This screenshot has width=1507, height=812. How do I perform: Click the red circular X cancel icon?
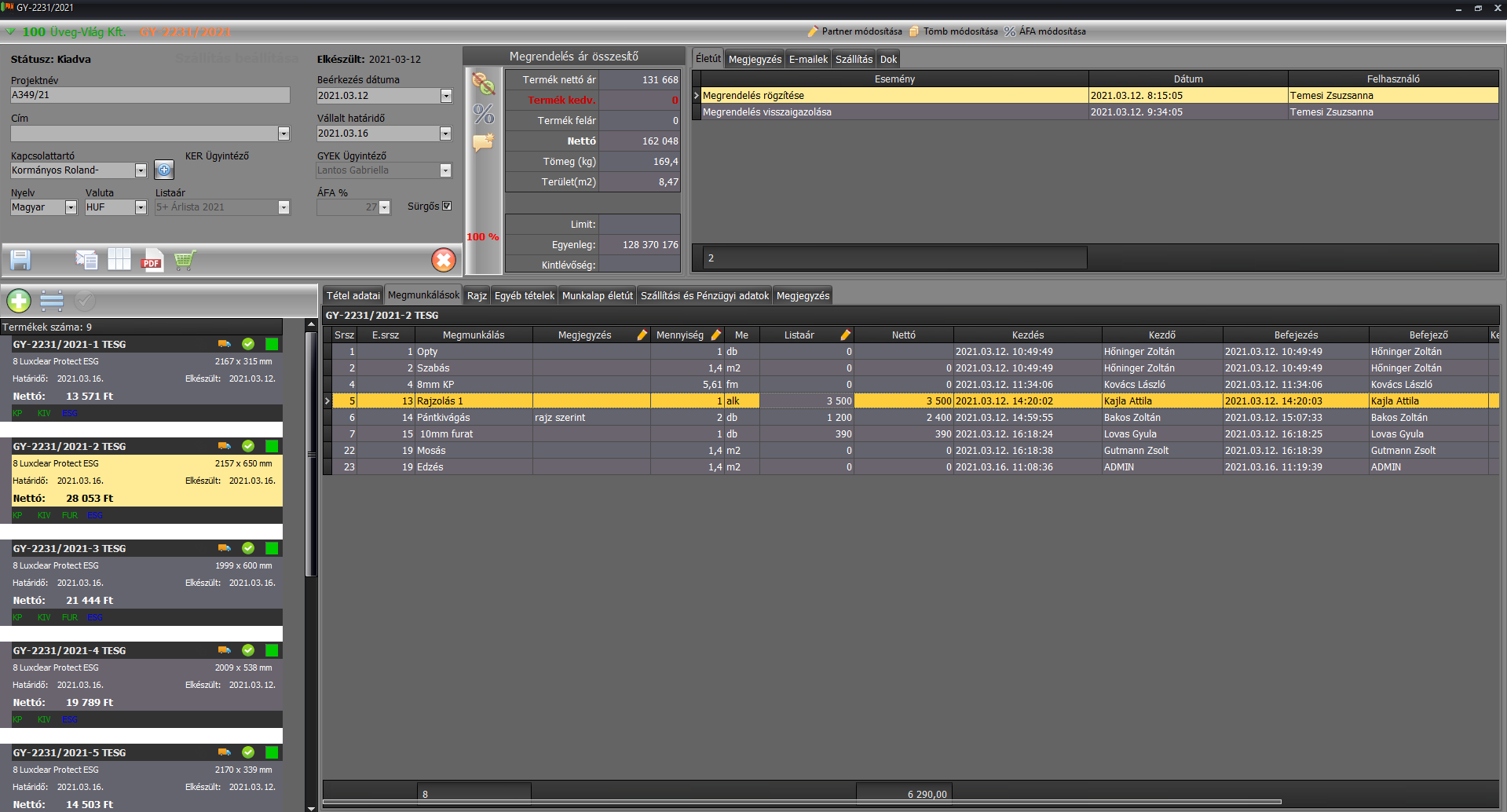444,260
